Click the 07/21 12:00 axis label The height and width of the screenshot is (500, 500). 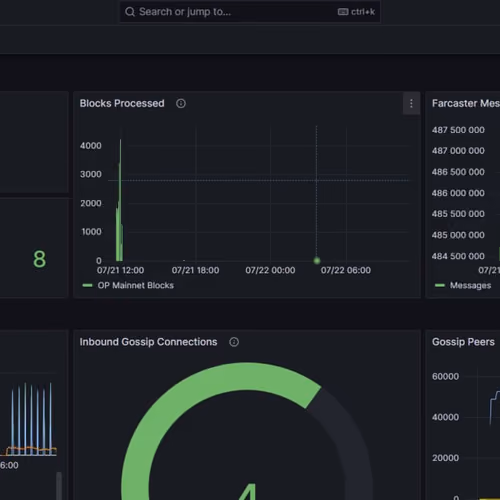point(120,270)
